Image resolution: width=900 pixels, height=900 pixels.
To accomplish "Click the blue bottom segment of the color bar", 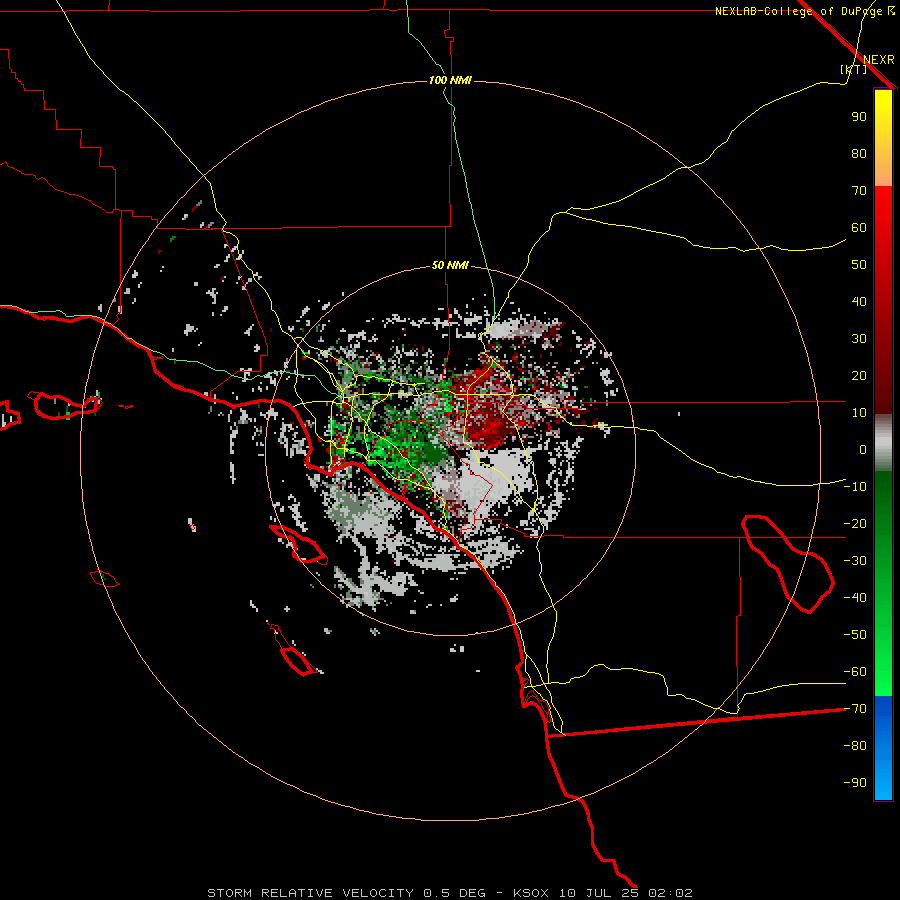I will point(883,748).
